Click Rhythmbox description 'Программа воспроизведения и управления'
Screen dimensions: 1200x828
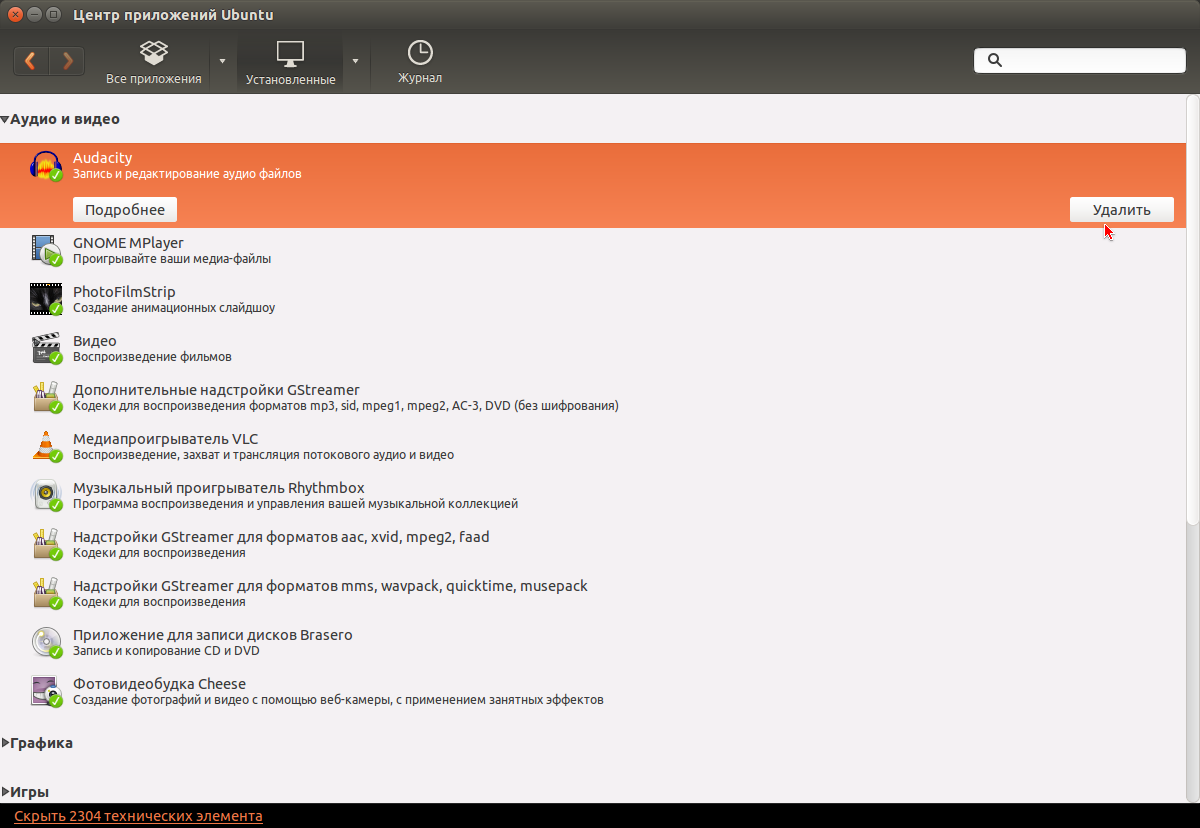coord(295,504)
